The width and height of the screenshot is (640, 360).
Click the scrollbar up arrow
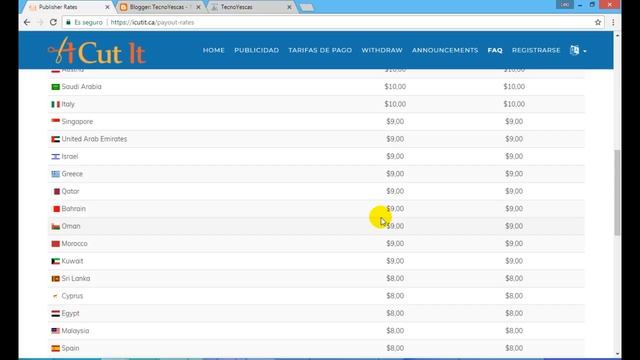[x=617, y=36]
